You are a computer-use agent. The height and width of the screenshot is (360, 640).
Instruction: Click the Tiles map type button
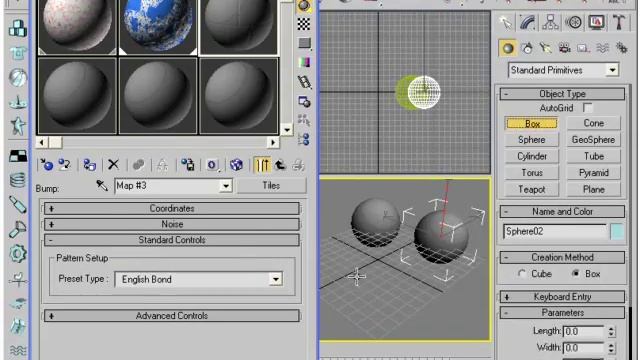(271, 186)
